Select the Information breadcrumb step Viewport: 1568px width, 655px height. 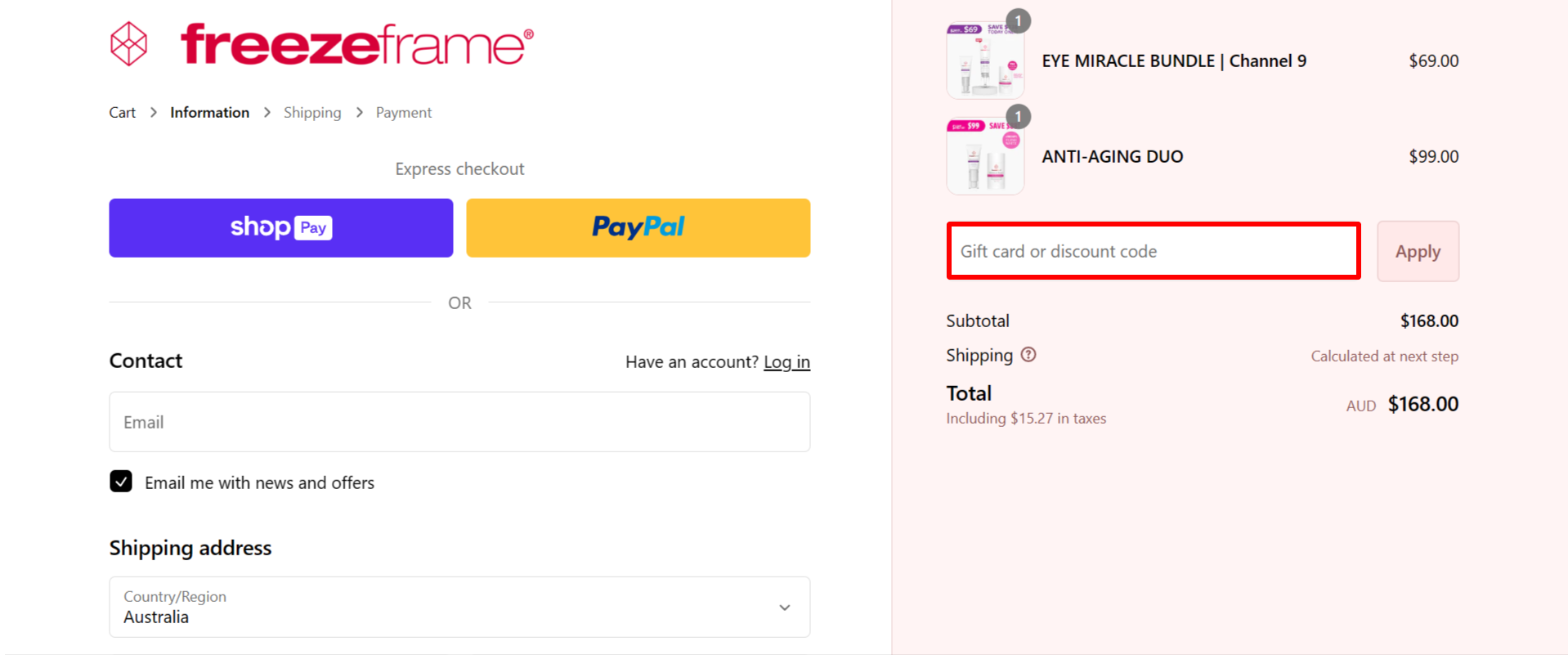(x=209, y=112)
